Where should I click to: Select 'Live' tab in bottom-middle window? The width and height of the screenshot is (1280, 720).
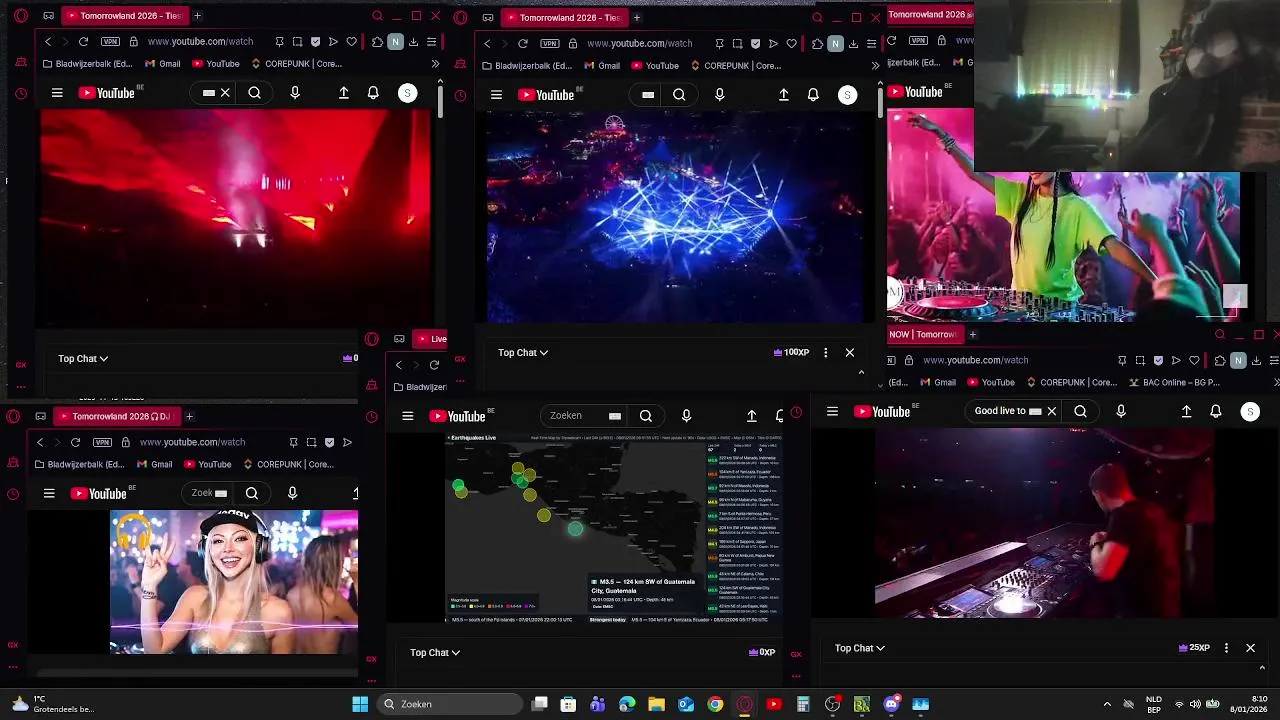click(x=431, y=338)
